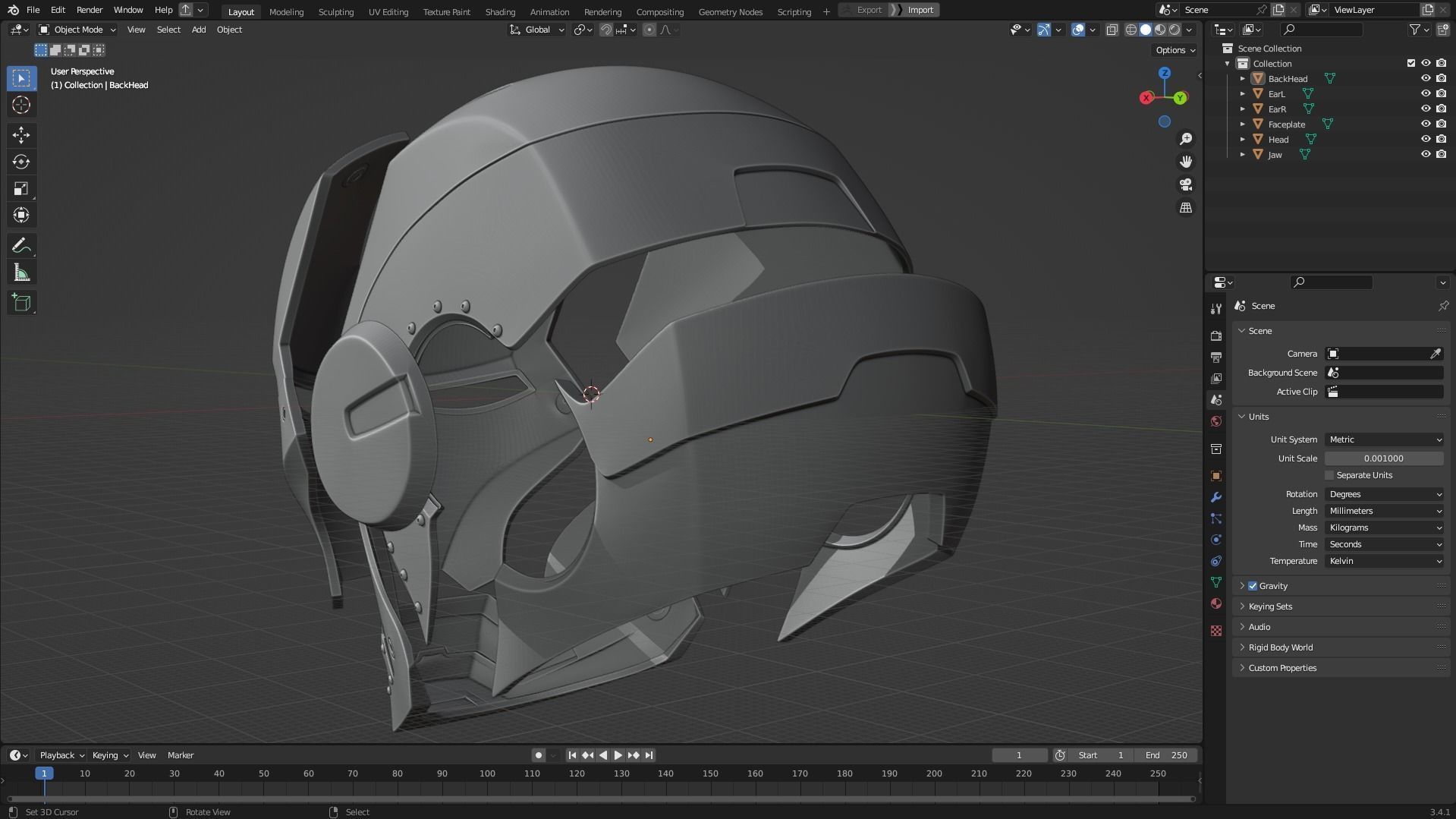Open the Physics properties tab
Screen dimensions: 1456x819
(x=1216, y=540)
